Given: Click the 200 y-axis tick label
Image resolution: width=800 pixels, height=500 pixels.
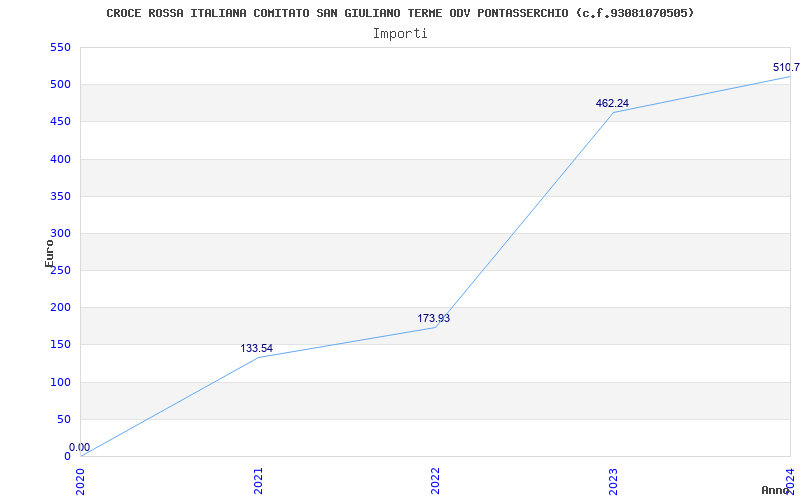Looking at the screenshot, I should pos(60,308).
